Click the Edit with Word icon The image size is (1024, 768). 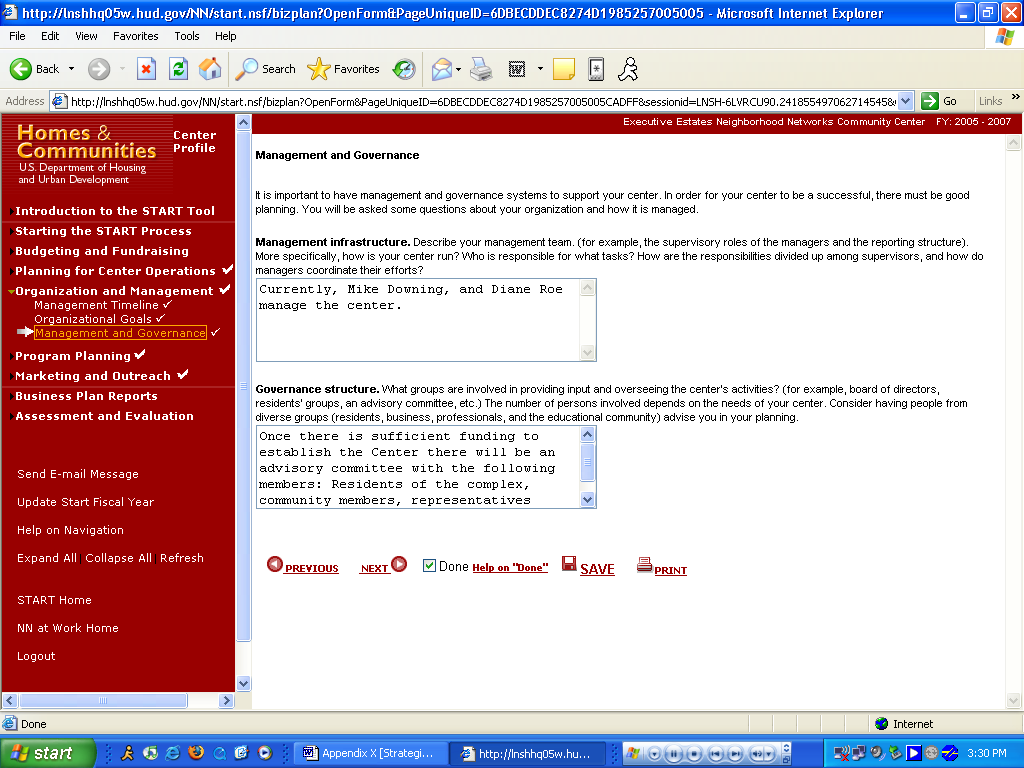[x=517, y=69]
